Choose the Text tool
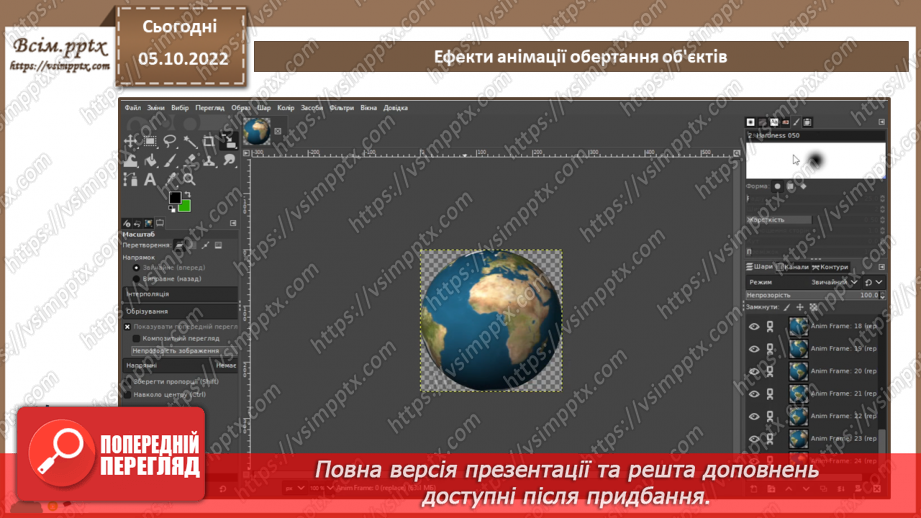 click(x=150, y=180)
